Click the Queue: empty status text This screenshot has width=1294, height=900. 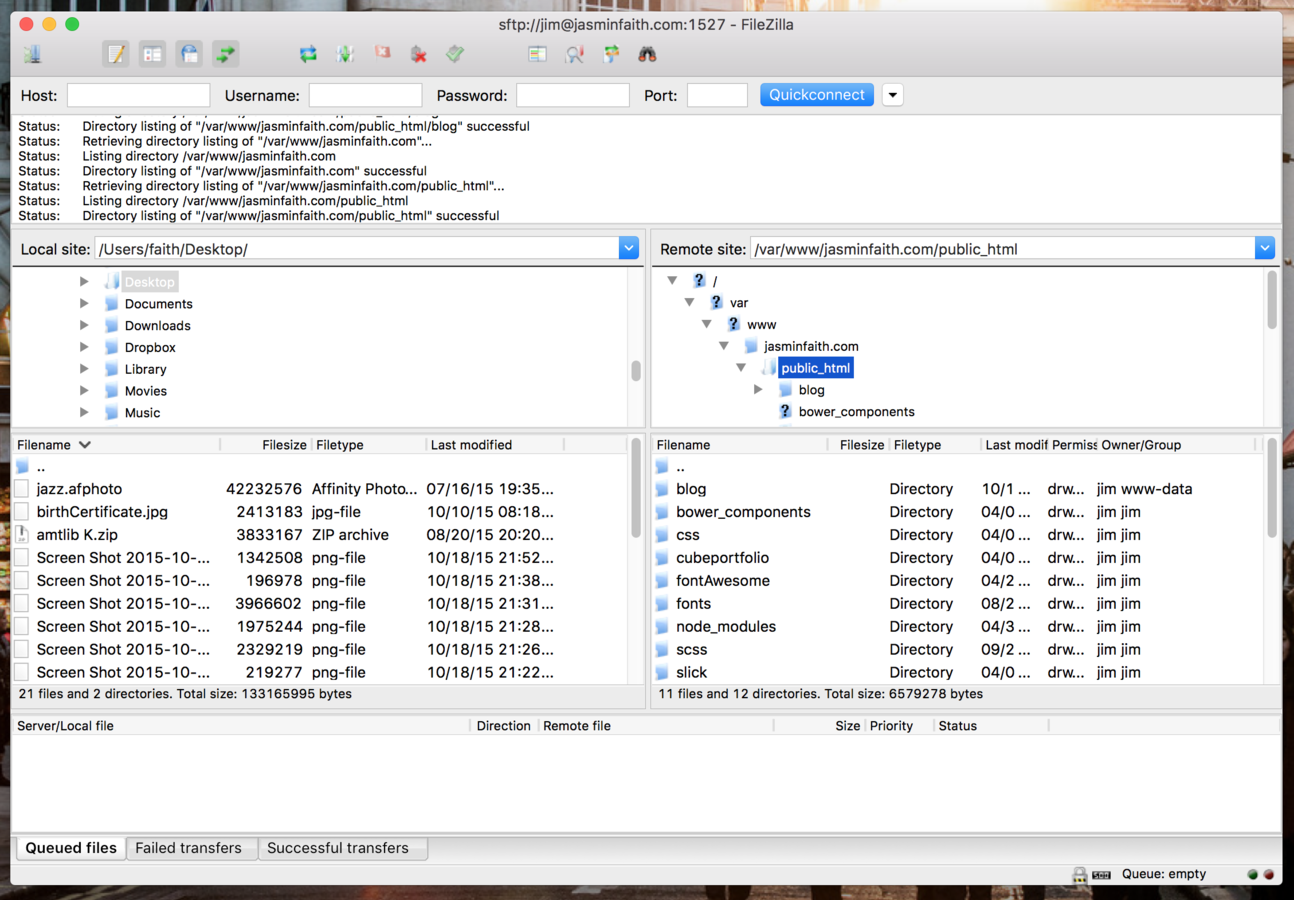point(1163,874)
